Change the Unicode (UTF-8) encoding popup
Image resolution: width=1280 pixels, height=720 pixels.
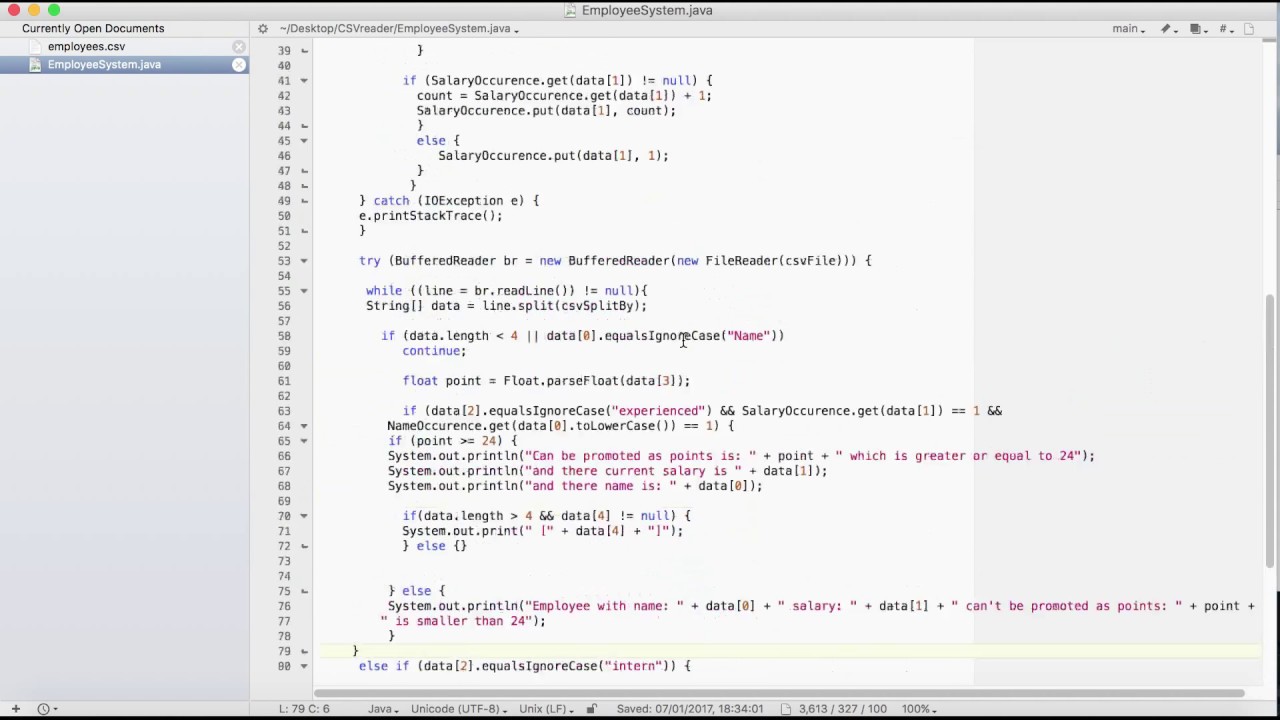click(x=458, y=709)
